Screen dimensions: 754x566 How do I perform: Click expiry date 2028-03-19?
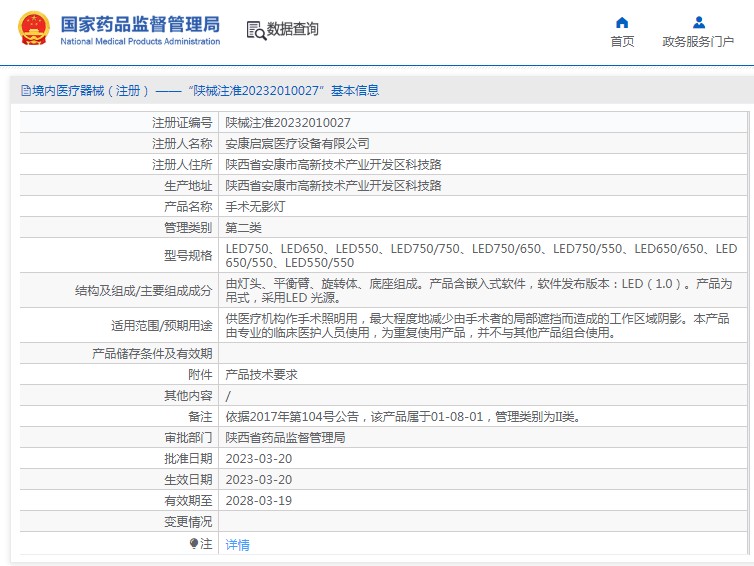tap(259, 501)
